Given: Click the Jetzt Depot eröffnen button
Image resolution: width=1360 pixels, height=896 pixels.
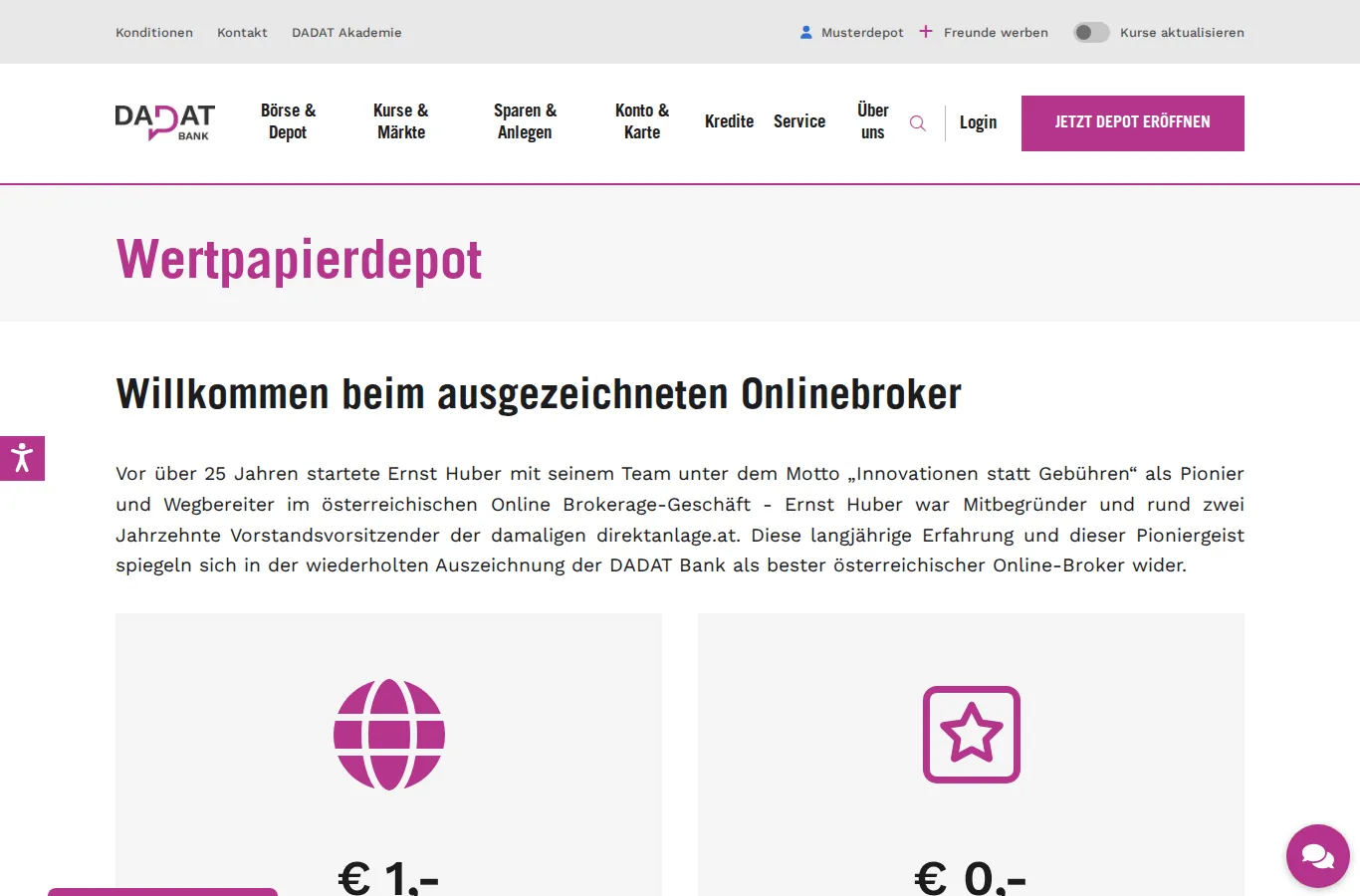Looking at the screenshot, I should click(1133, 123).
